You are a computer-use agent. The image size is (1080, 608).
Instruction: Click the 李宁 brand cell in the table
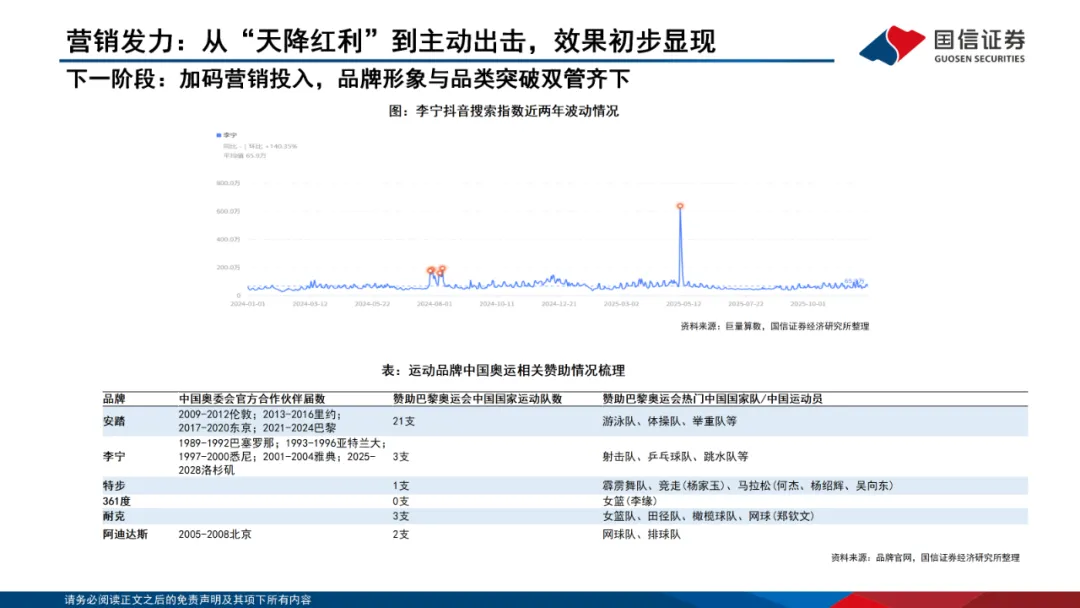[114, 457]
